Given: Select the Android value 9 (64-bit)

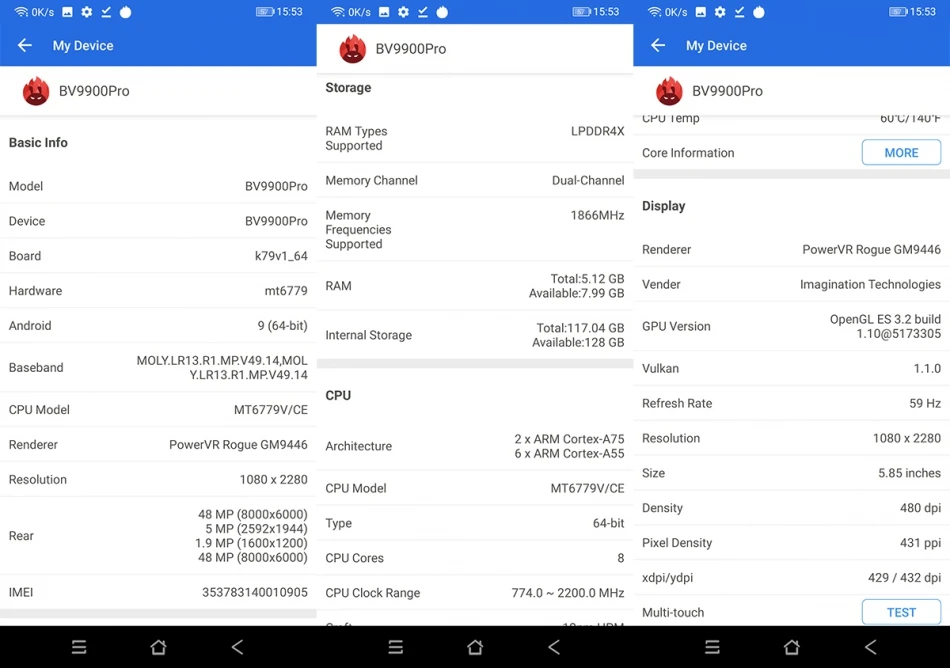Looking at the screenshot, I should point(282,326).
